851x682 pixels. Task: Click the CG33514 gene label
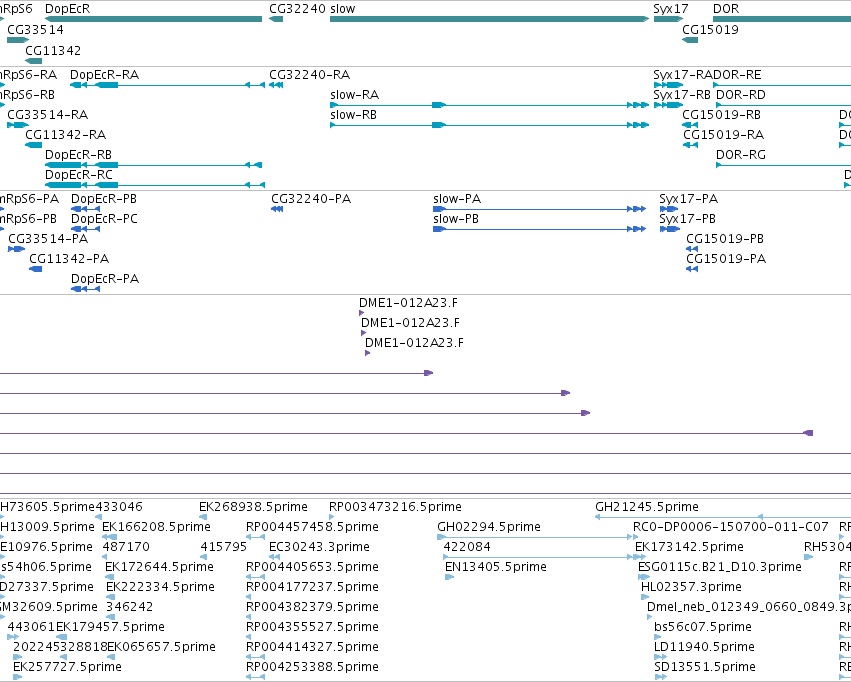point(35,29)
